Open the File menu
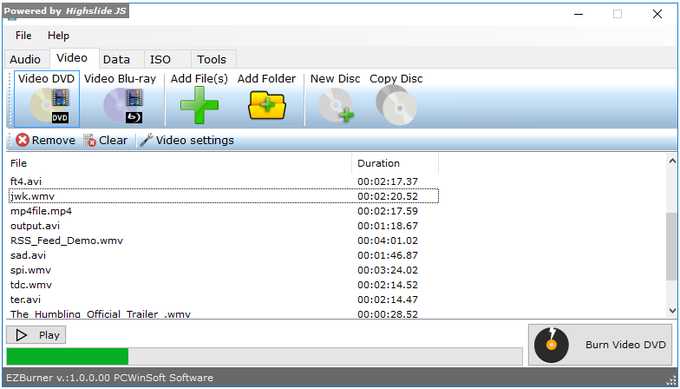The width and height of the screenshot is (680, 389). [x=23, y=36]
